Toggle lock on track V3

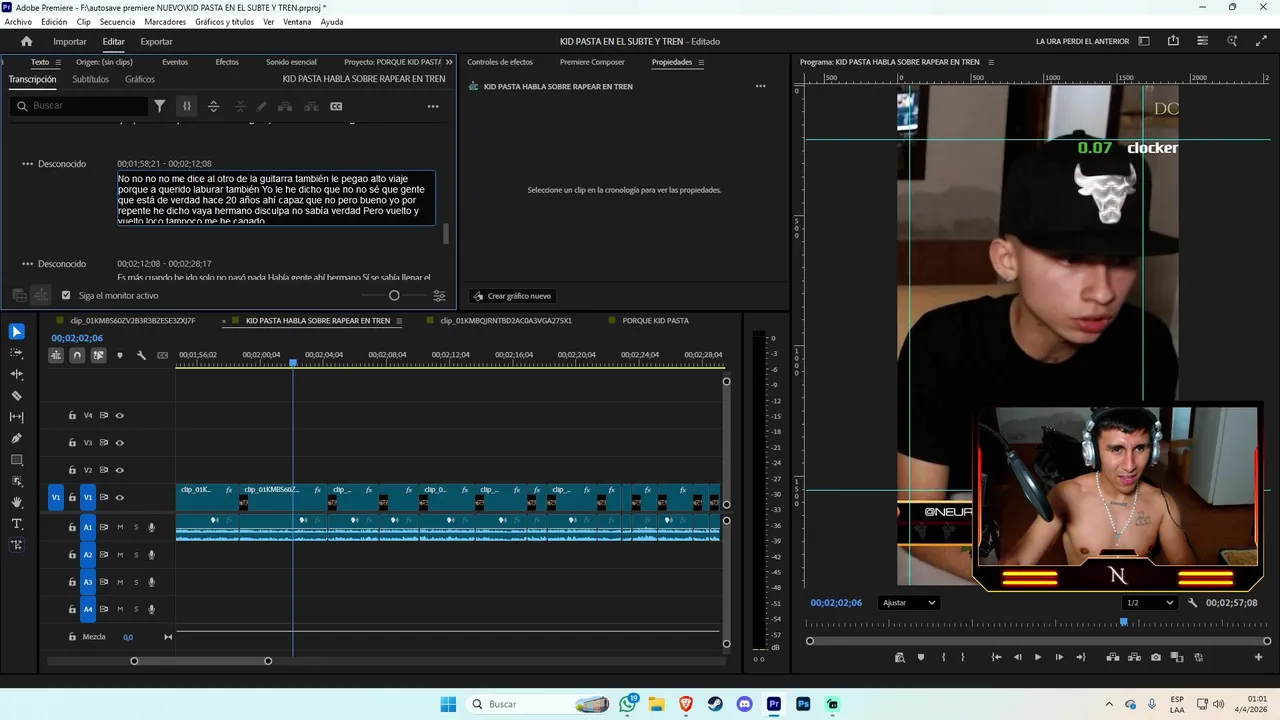[72, 443]
